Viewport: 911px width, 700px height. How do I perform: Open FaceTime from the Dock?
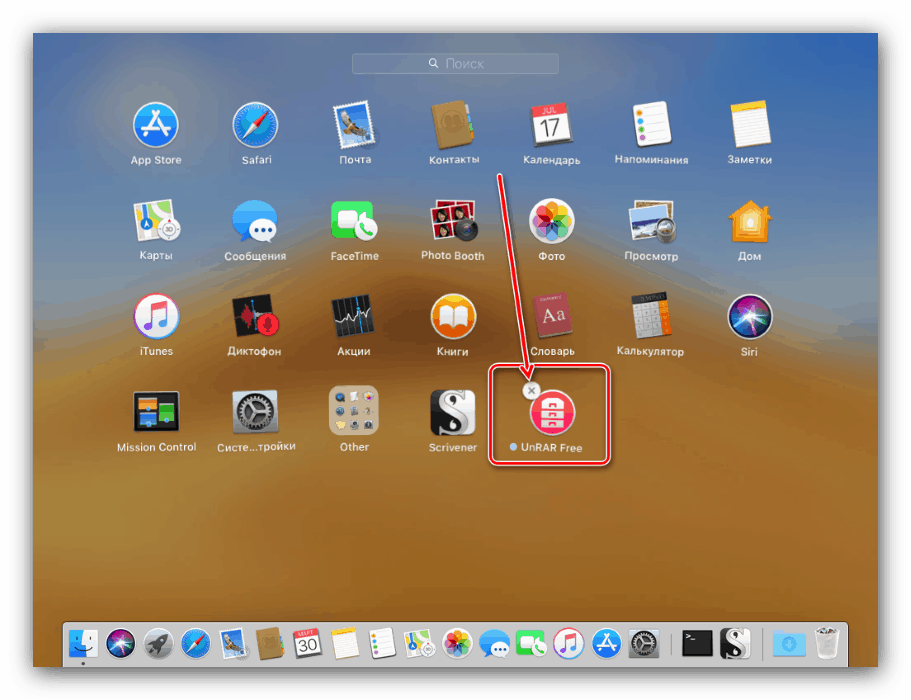point(531,644)
